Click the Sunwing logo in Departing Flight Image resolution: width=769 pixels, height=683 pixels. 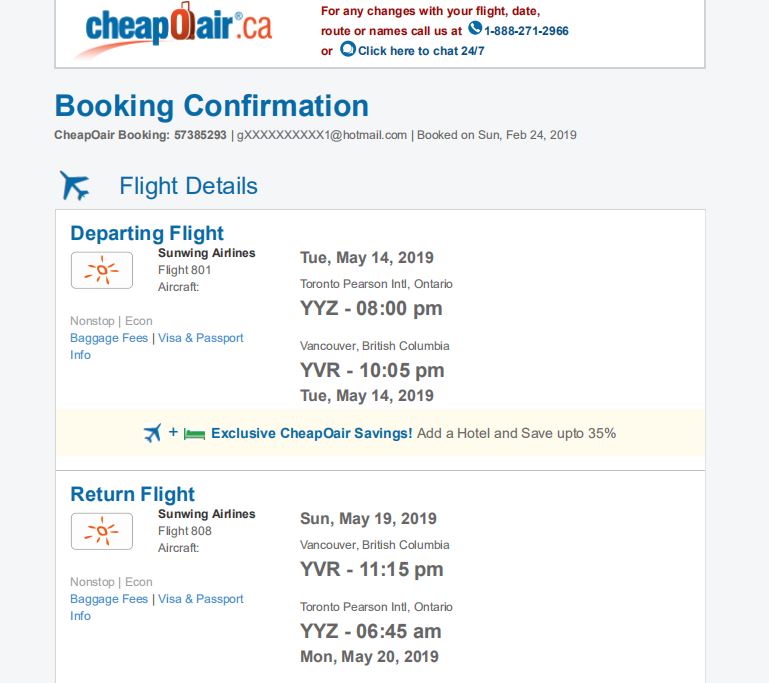point(101,270)
